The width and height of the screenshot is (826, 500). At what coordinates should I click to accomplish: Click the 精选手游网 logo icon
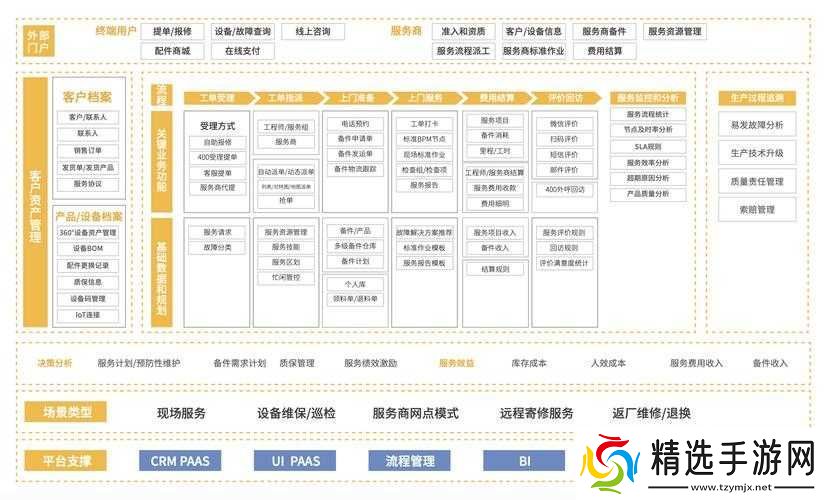point(609,463)
